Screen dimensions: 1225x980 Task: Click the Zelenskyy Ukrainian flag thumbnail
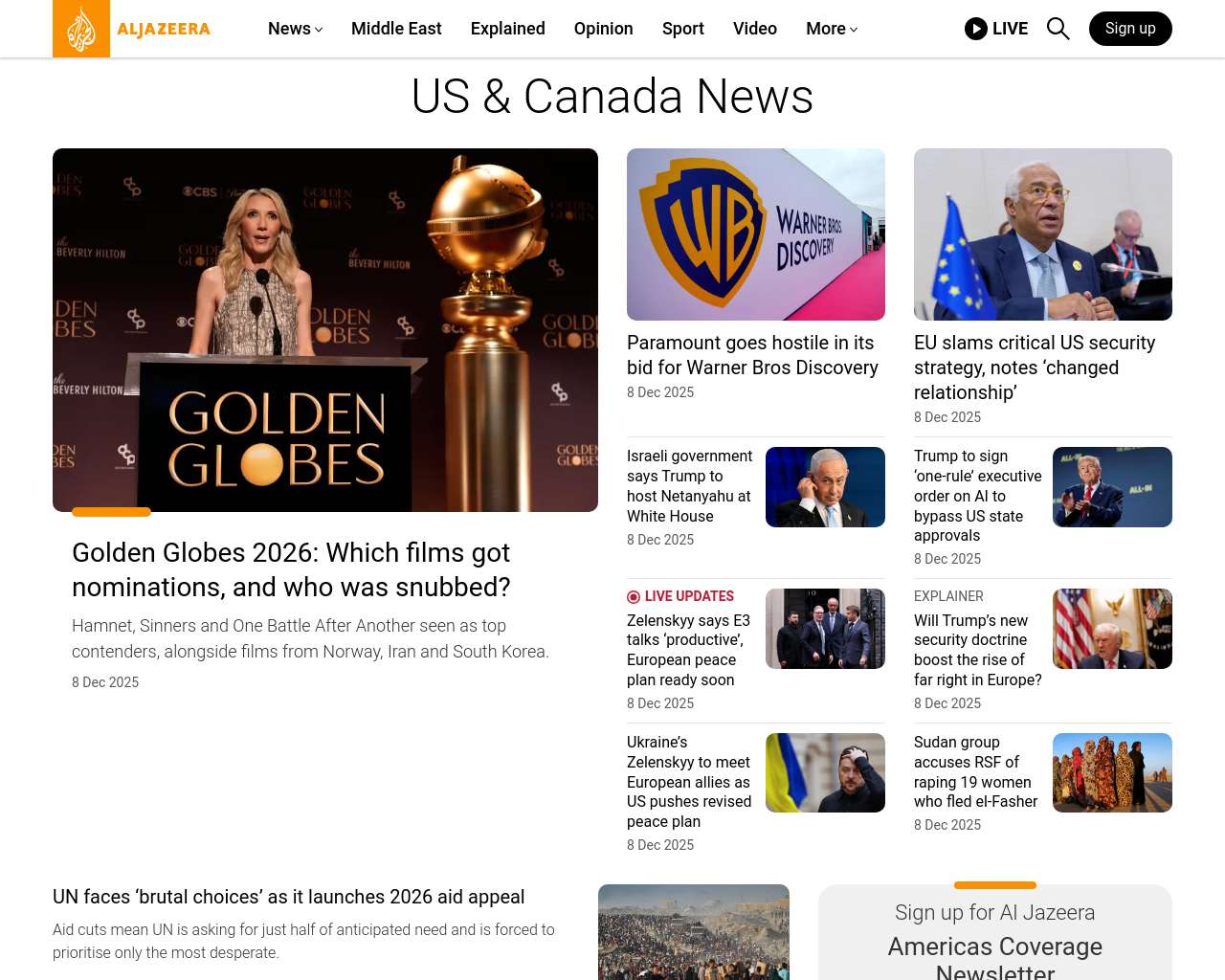point(825,773)
